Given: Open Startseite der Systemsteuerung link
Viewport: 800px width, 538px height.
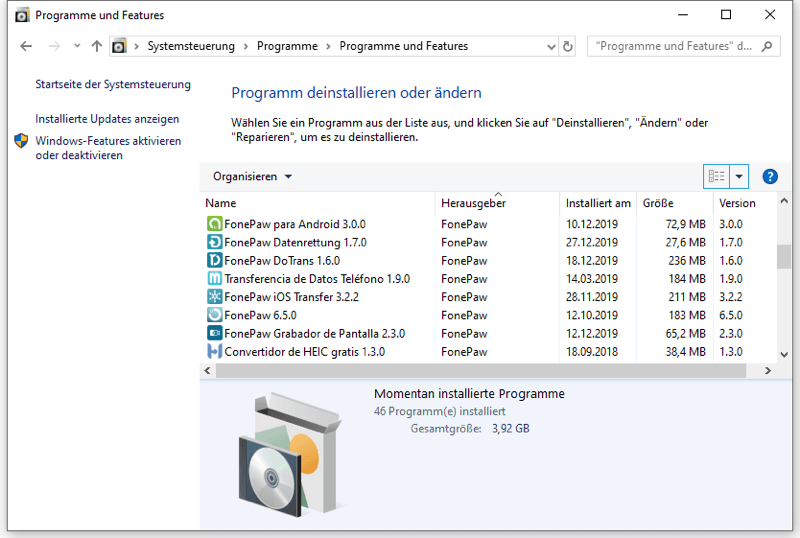Looking at the screenshot, I should click(113, 84).
